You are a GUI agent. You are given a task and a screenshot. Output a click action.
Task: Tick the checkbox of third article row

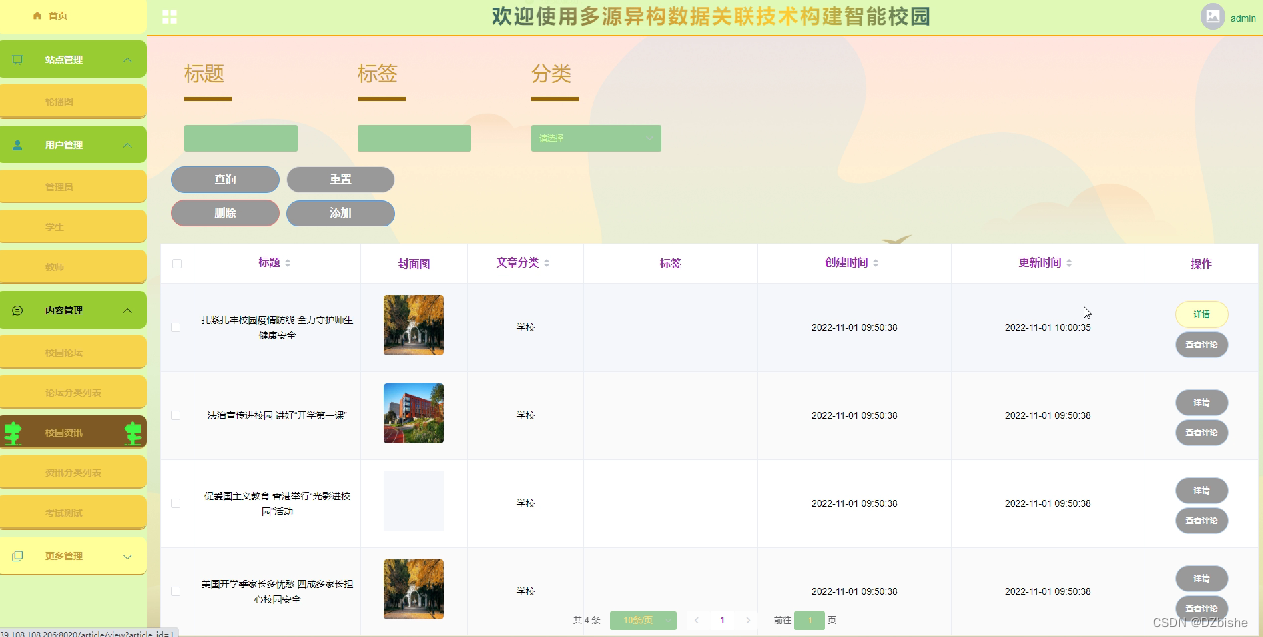tap(177, 503)
